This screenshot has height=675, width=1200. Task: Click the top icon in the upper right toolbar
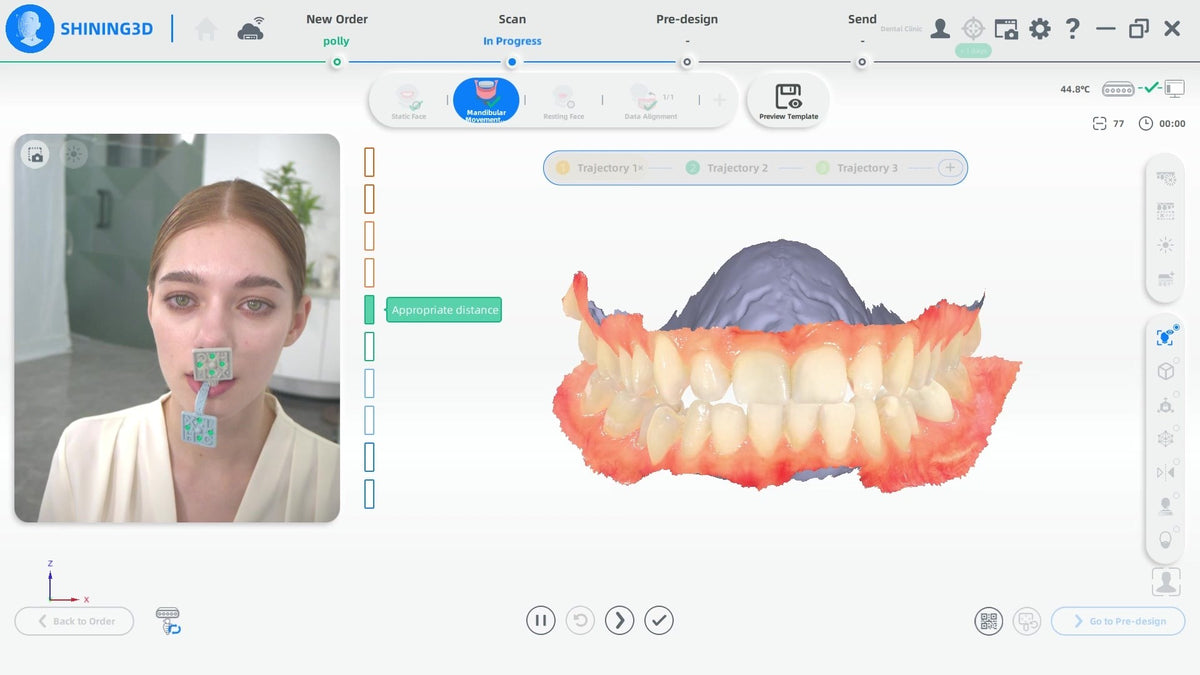(1165, 178)
